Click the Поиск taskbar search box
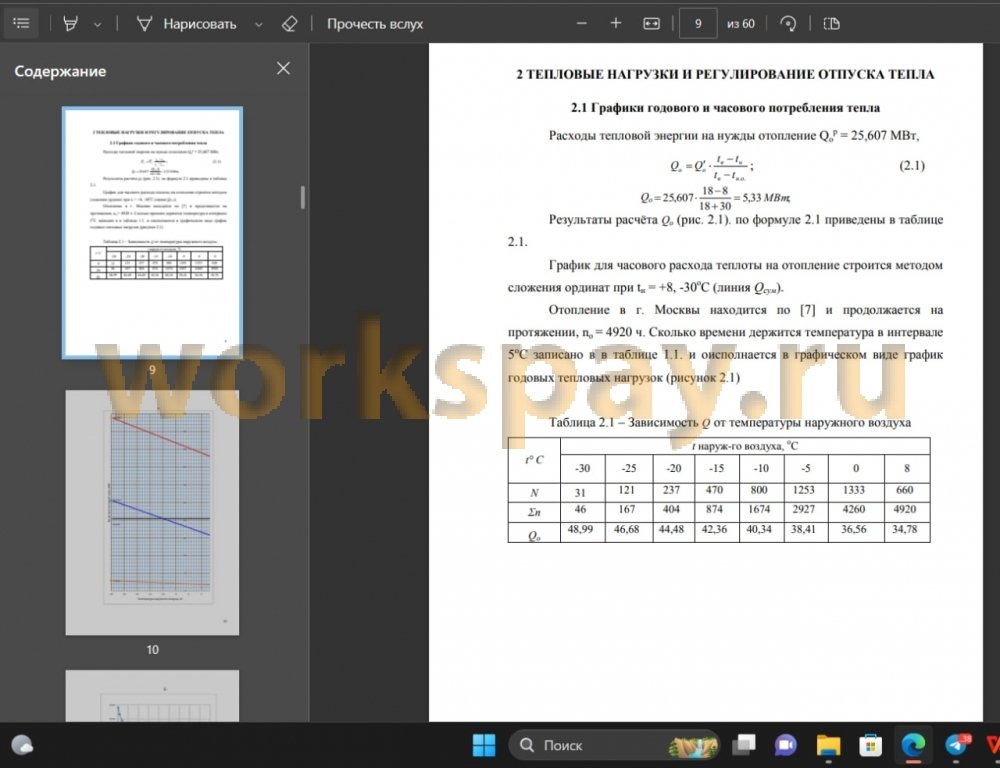Viewport: 1000px width, 768px height. [614, 745]
